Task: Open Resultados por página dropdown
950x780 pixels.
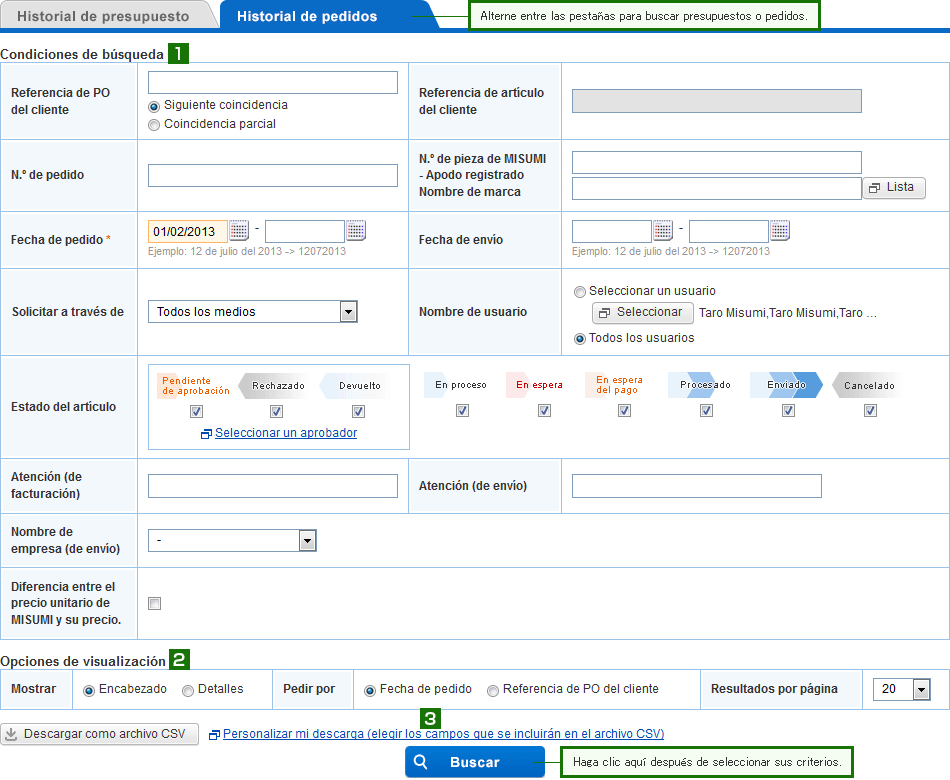Action: tap(902, 689)
